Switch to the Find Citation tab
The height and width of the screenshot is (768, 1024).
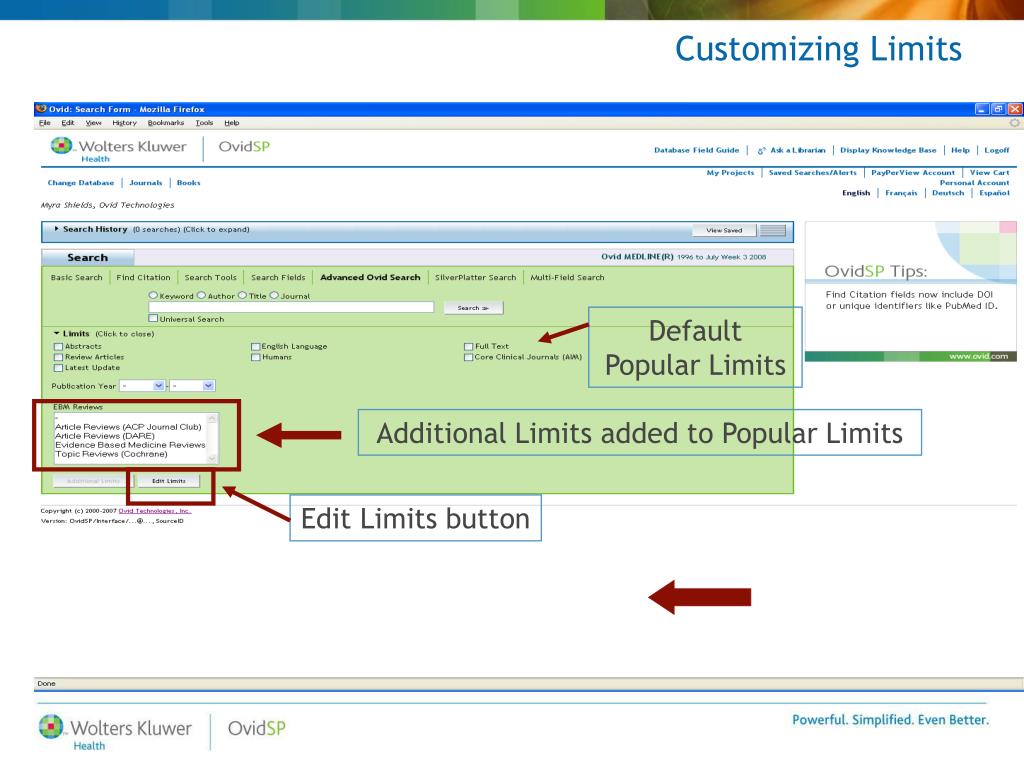pyautogui.click(x=143, y=278)
